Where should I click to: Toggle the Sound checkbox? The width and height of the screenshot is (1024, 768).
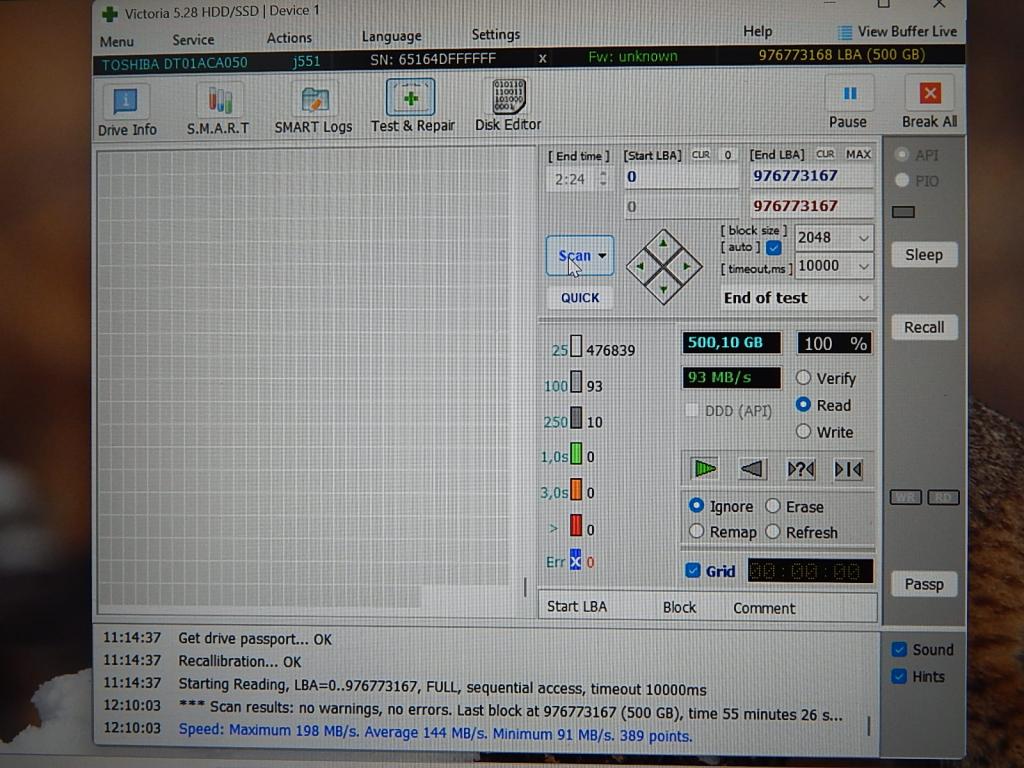(x=900, y=649)
